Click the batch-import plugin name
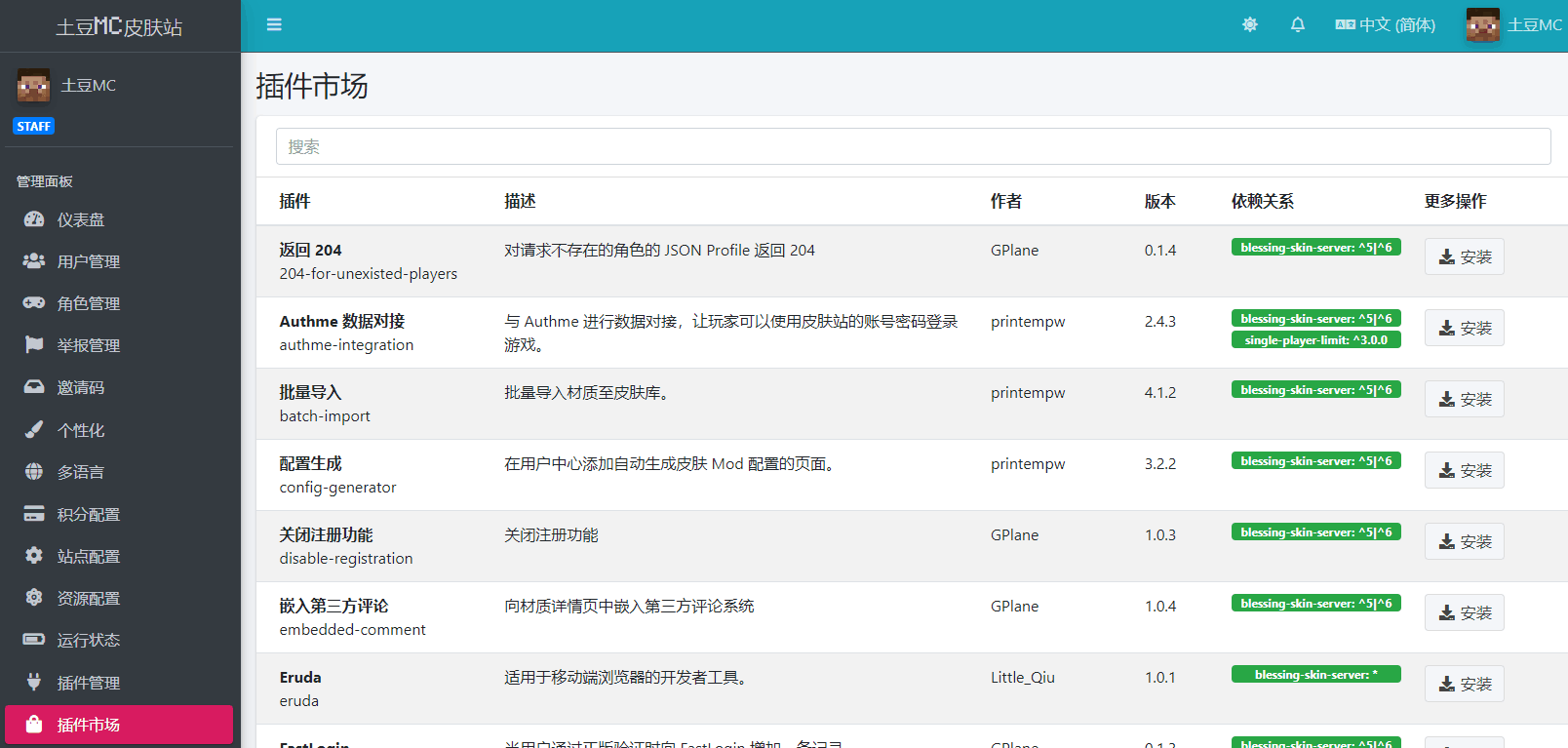Image resolution: width=1568 pixels, height=748 pixels. (x=325, y=416)
